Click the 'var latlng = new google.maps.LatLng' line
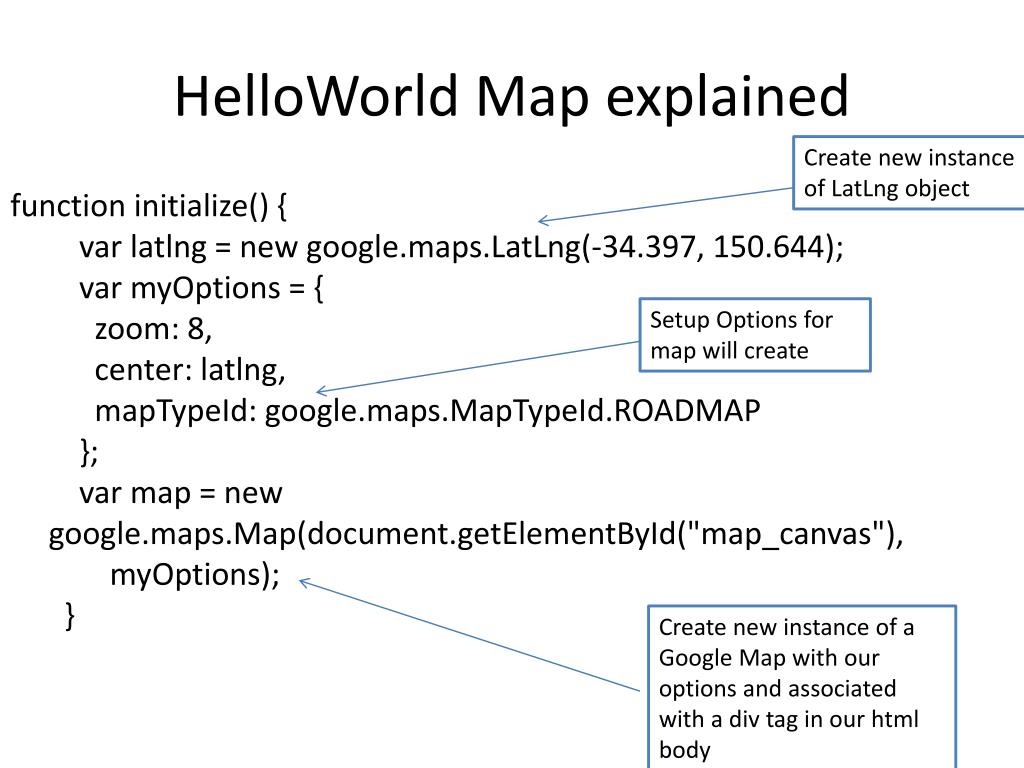Image resolution: width=1024 pixels, height=768 pixels. (462, 248)
